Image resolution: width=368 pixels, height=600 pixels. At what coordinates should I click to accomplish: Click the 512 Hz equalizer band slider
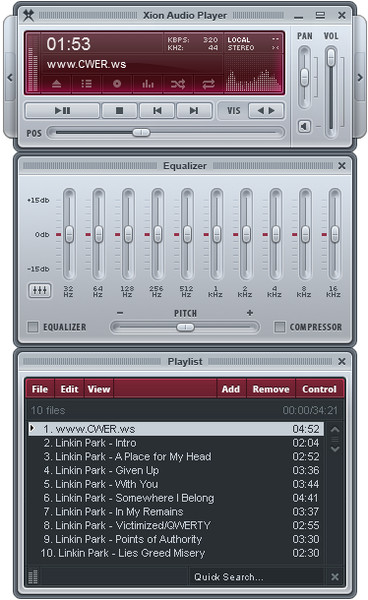187,234
